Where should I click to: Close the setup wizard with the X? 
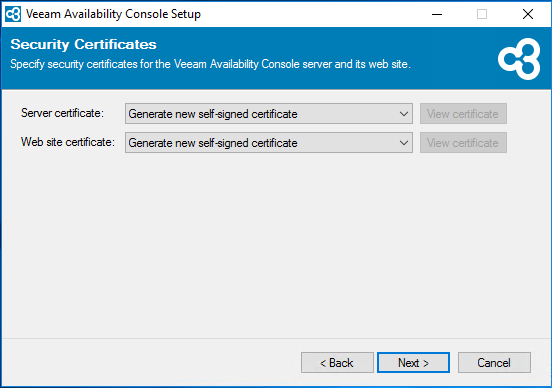(528, 14)
